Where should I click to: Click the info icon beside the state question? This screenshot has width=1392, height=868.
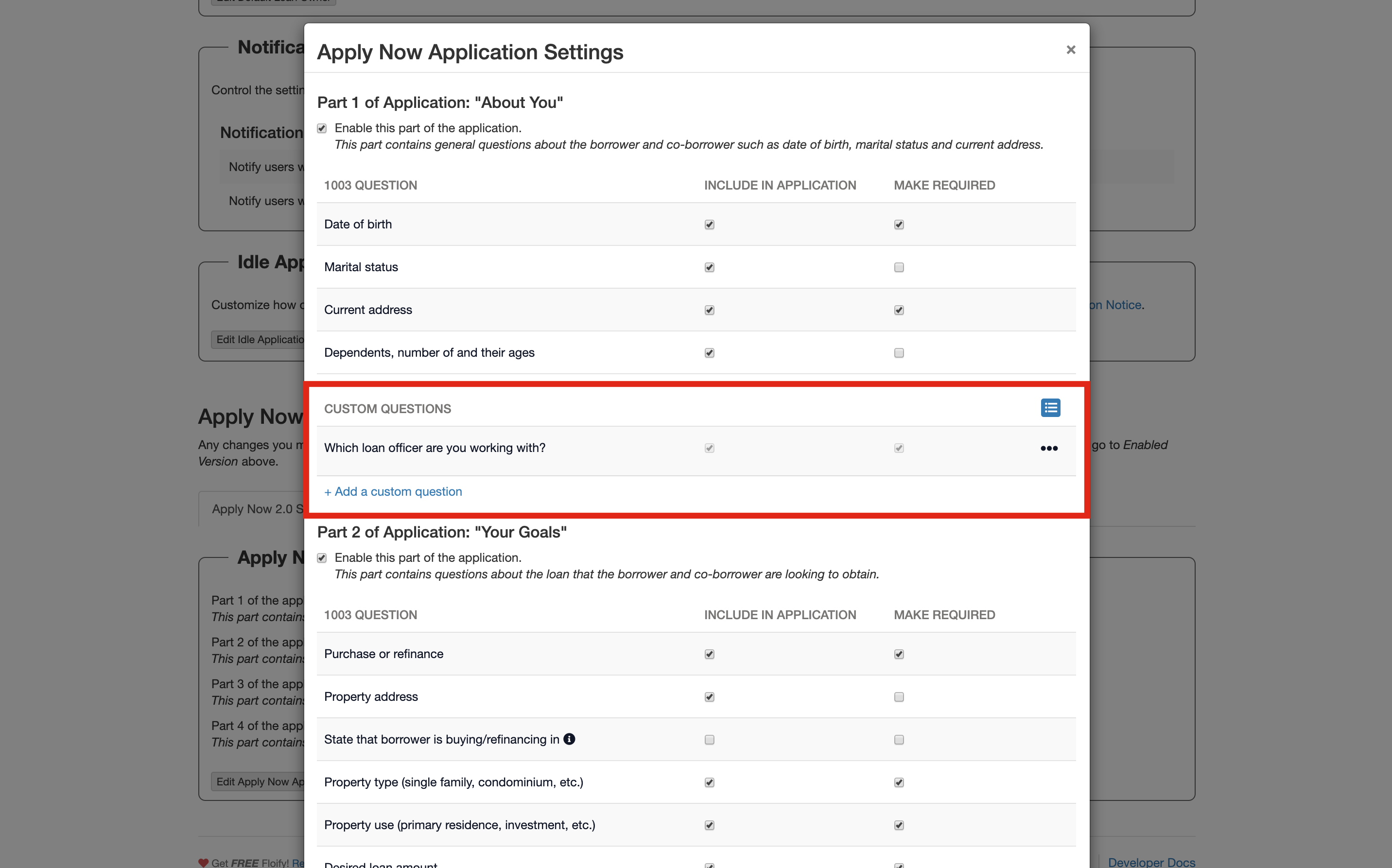click(x=569, y=739)
